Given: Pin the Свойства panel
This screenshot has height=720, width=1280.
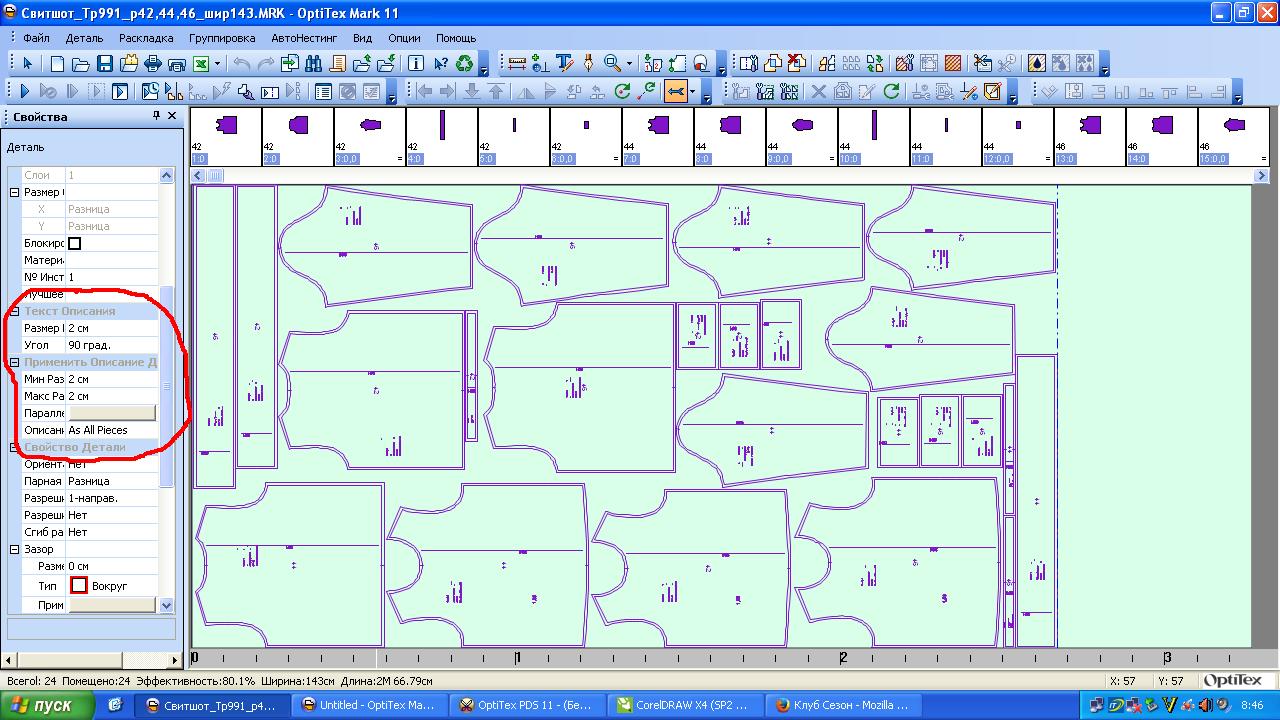Looking at the screenshot, I should (156, 116).
